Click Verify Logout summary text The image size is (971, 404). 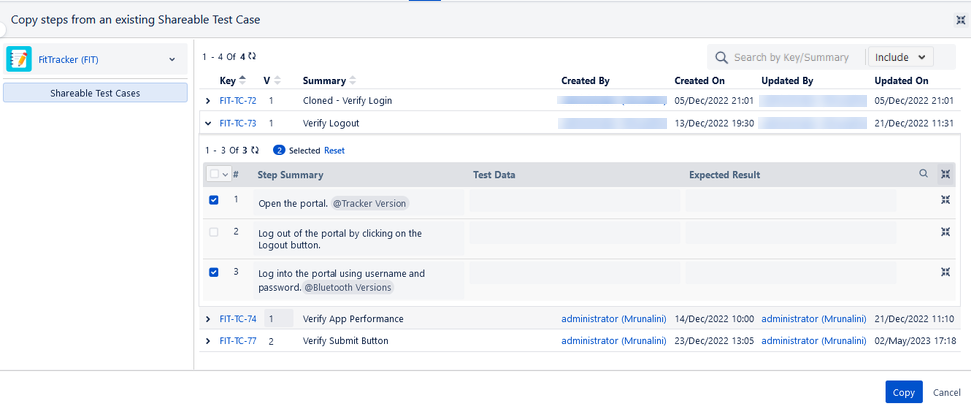[331, 123]
